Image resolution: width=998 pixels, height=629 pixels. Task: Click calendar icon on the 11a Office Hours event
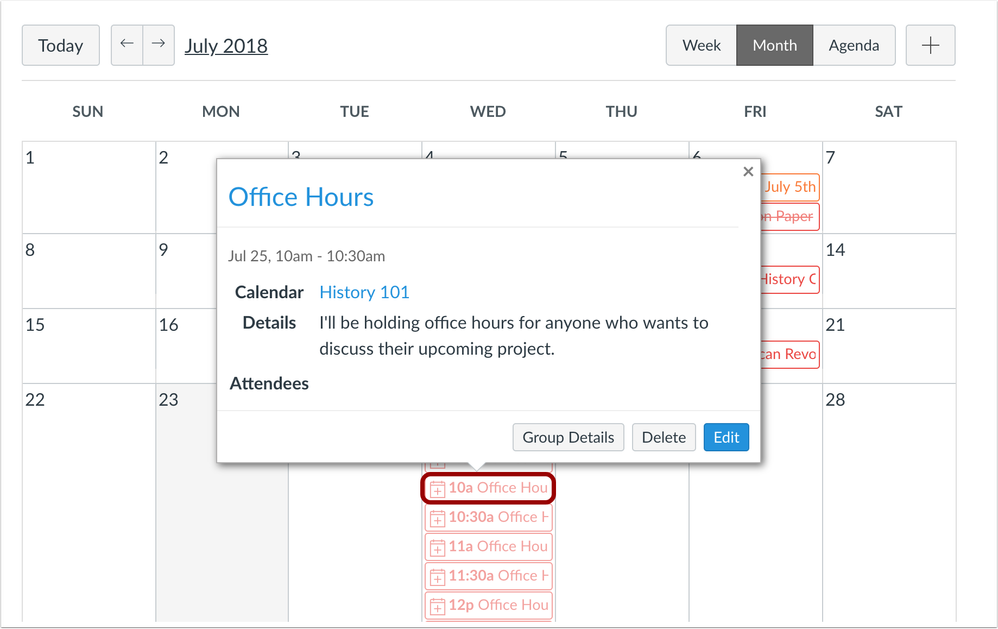(x=437, y=547)
